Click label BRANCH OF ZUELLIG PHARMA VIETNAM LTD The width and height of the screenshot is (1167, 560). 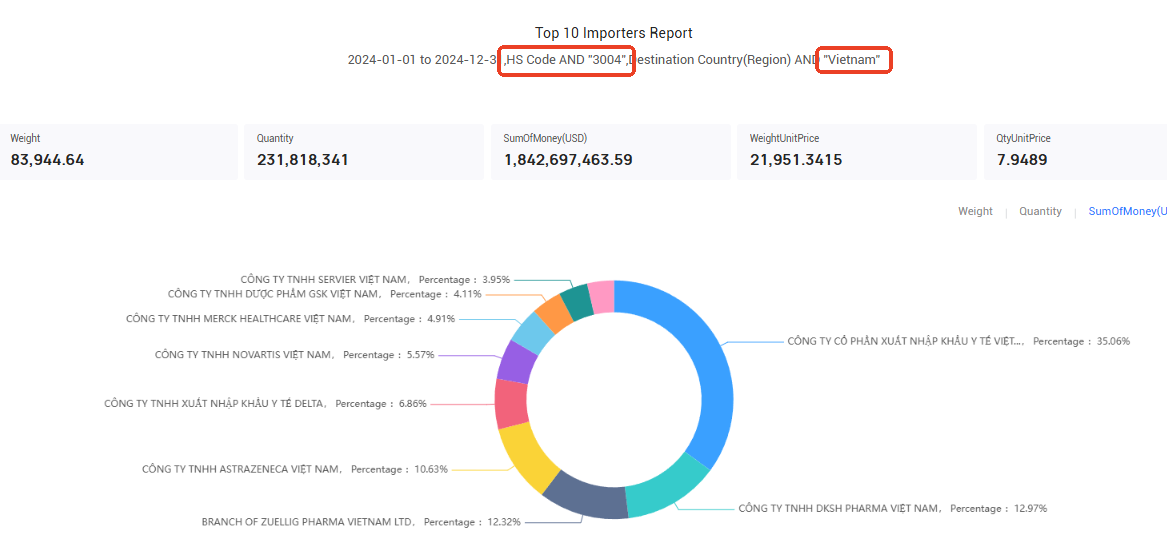tap(309, 522)
